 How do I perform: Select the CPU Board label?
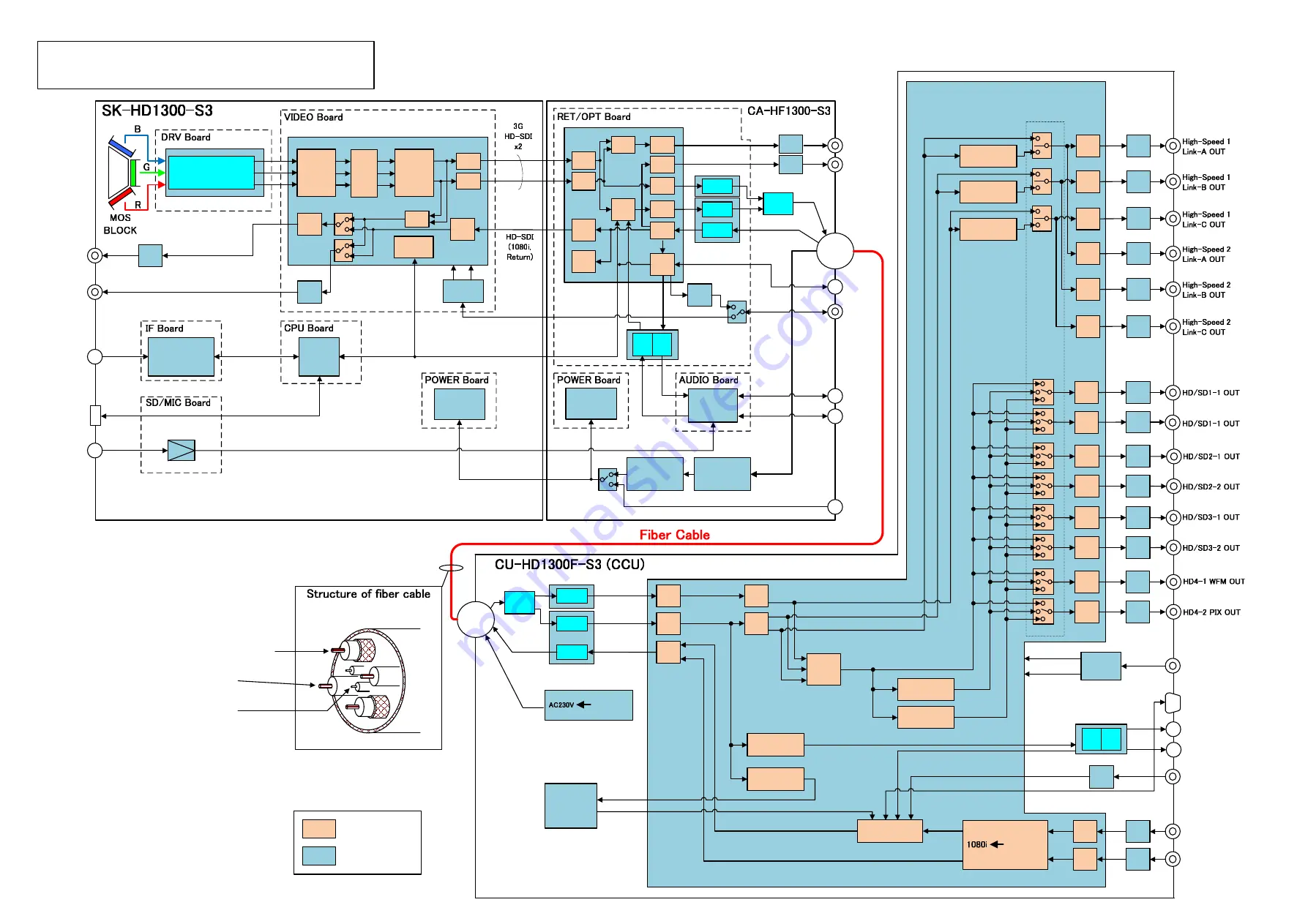tap(309, 328)
